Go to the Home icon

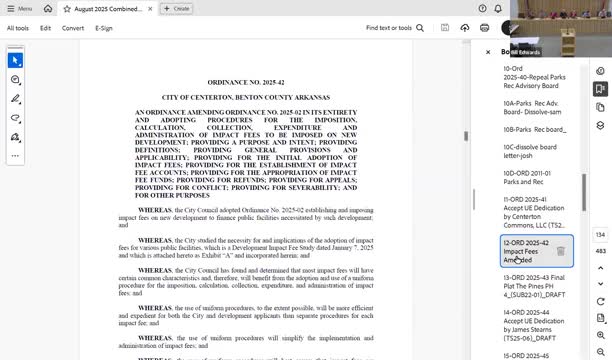click(48, 9)
